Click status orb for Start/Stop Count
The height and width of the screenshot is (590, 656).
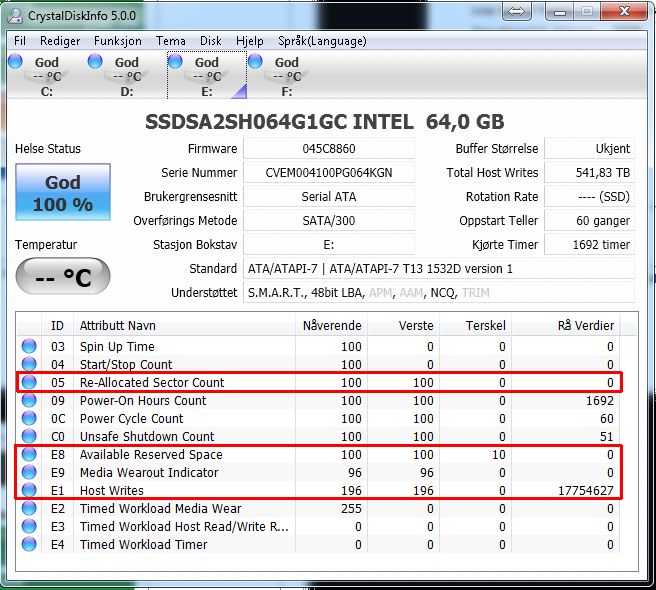click(29, 364)
